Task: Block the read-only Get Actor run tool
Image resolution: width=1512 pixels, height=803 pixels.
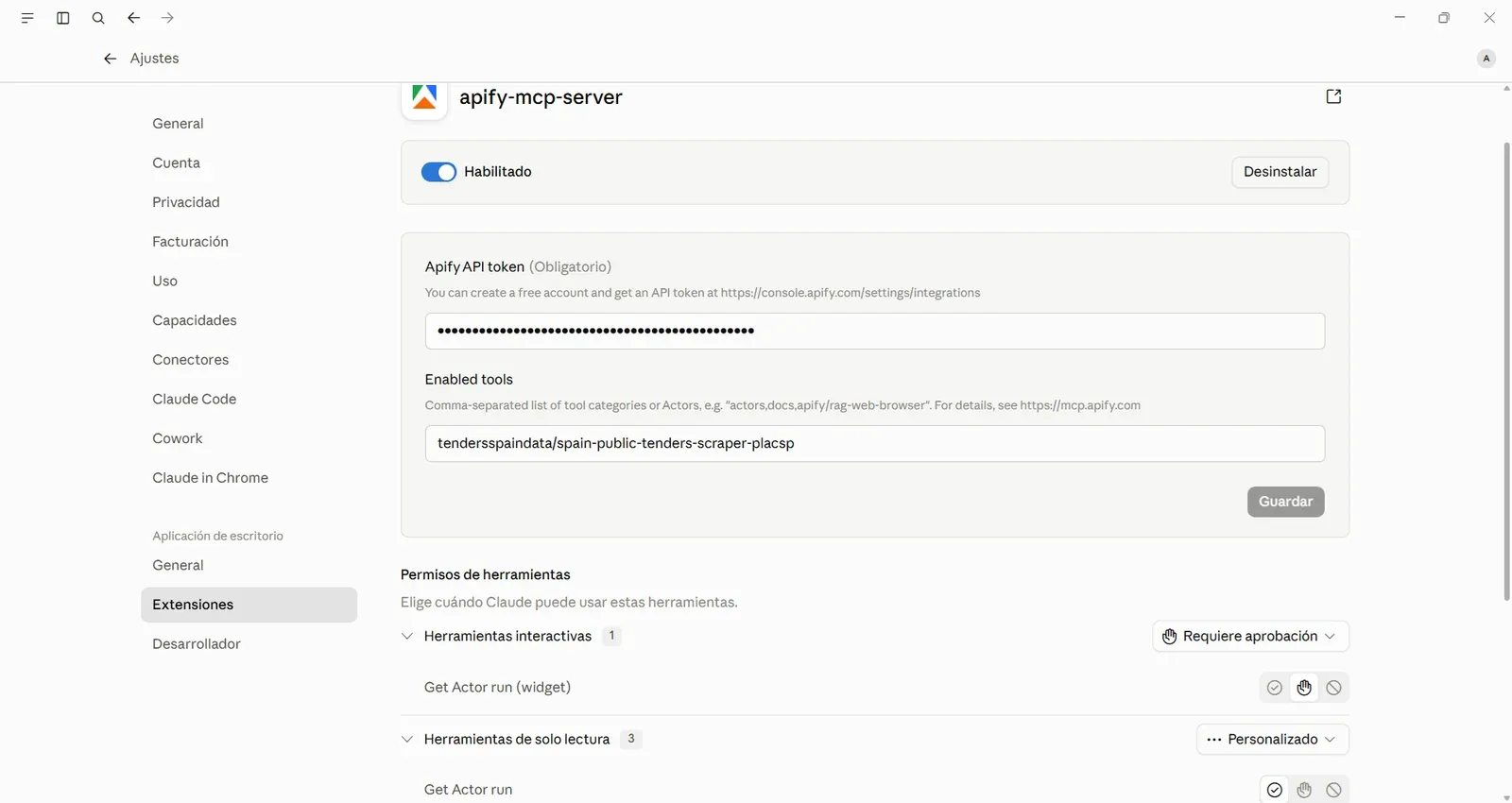Action: coord(1333,790)
